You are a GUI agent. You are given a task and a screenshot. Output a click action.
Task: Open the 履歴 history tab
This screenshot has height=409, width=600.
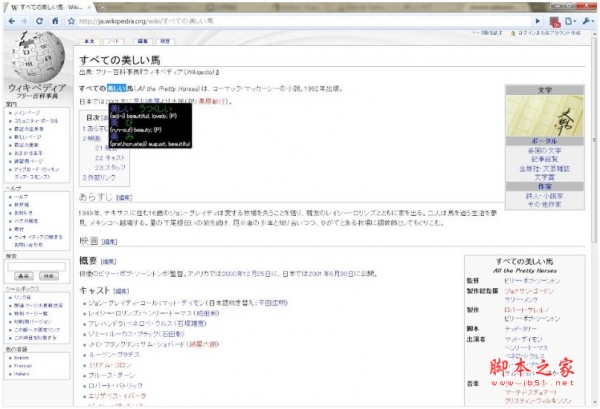165,41
